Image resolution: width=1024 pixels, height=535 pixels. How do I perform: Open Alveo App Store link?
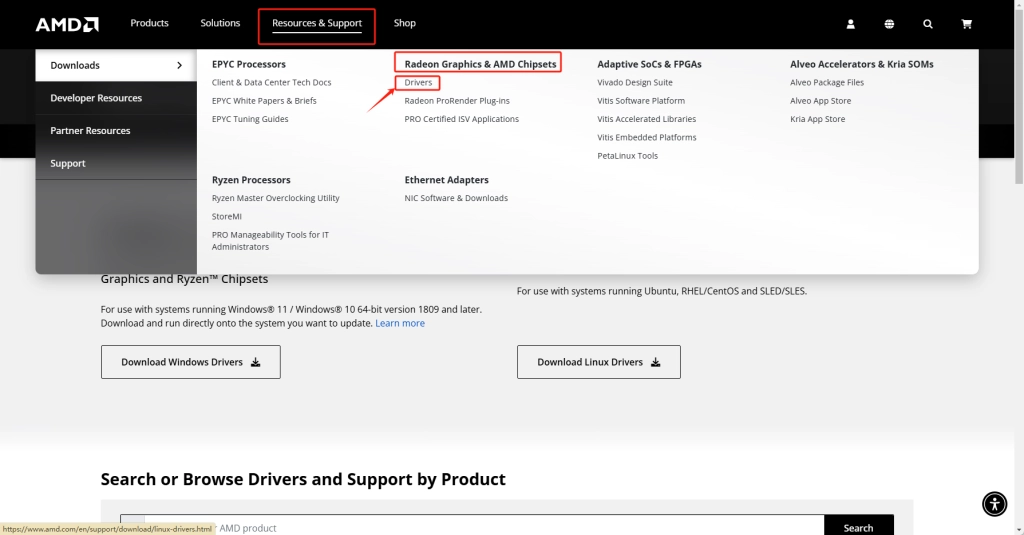820,101
